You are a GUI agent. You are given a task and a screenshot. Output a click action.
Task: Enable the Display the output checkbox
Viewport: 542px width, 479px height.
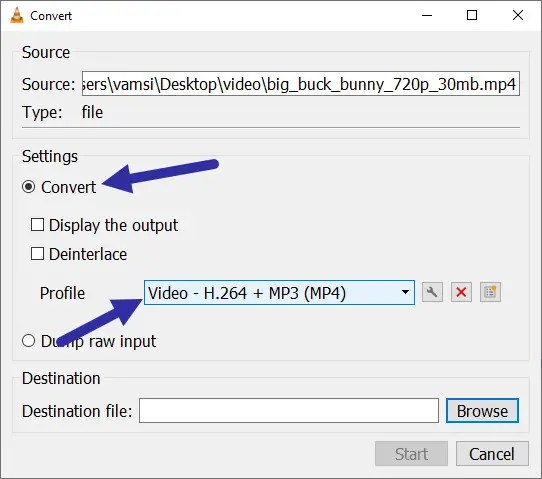click(x=37, y=225)
